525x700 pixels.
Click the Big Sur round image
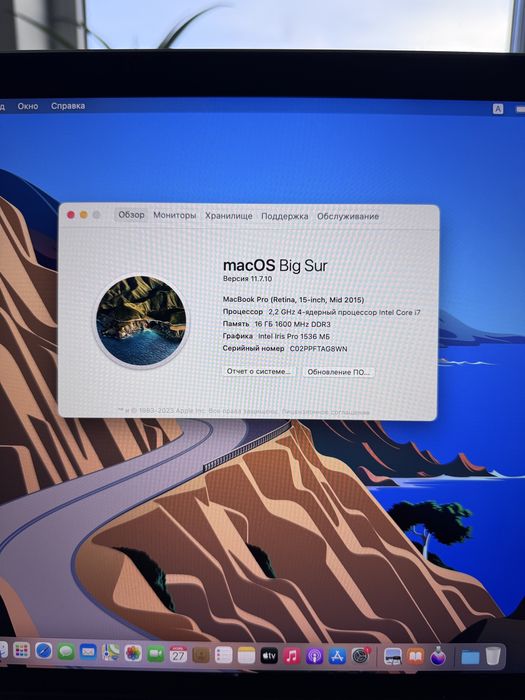pos(141,321)
